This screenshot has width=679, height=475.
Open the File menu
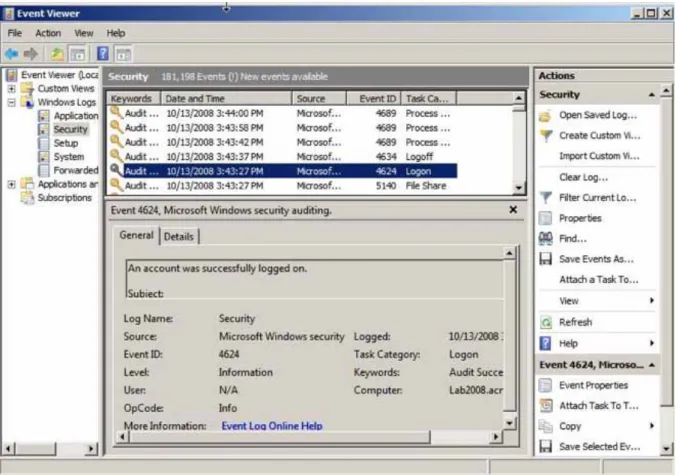click(x=15, y=33)
